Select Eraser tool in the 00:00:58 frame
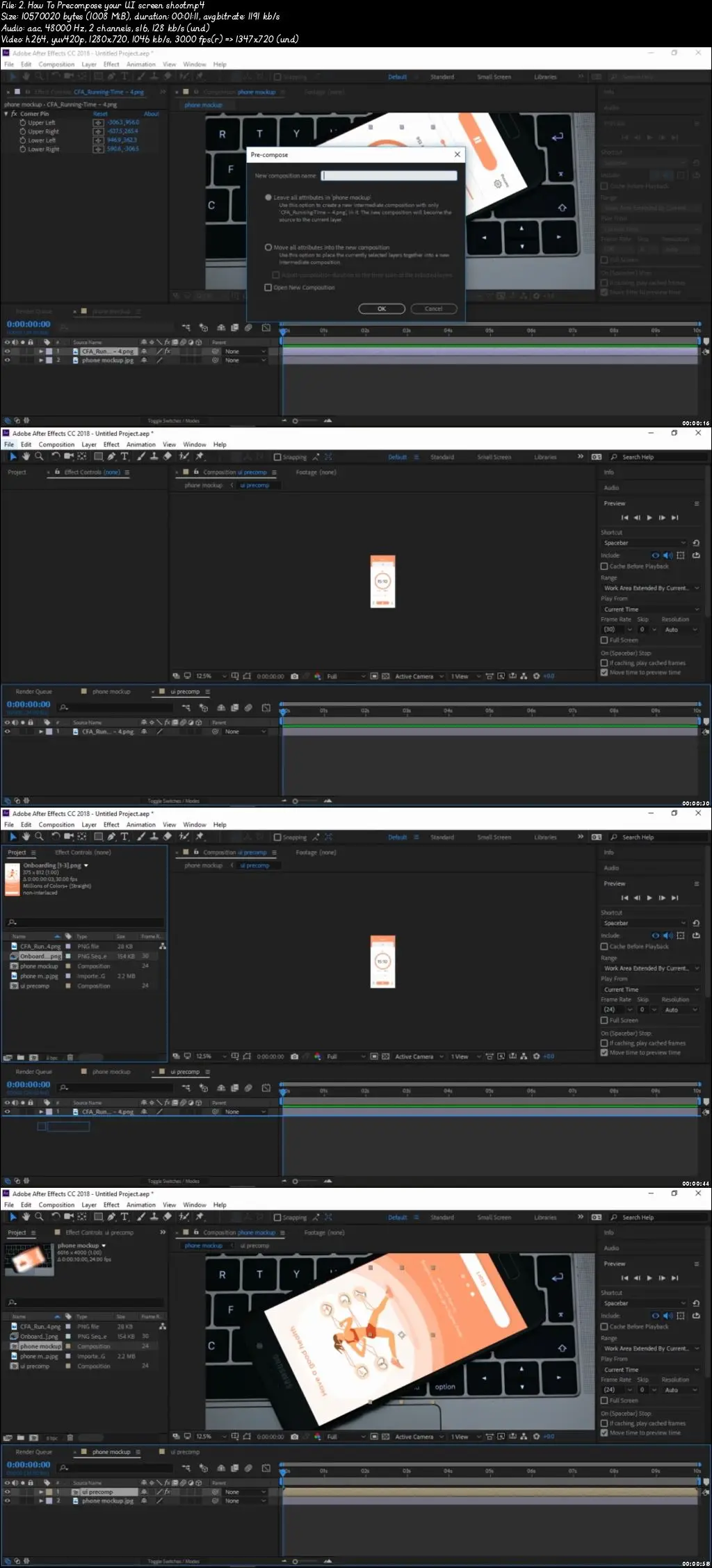Image resolution: width=712 pixels, height=1568 pixels. [x=167, y=1217]
